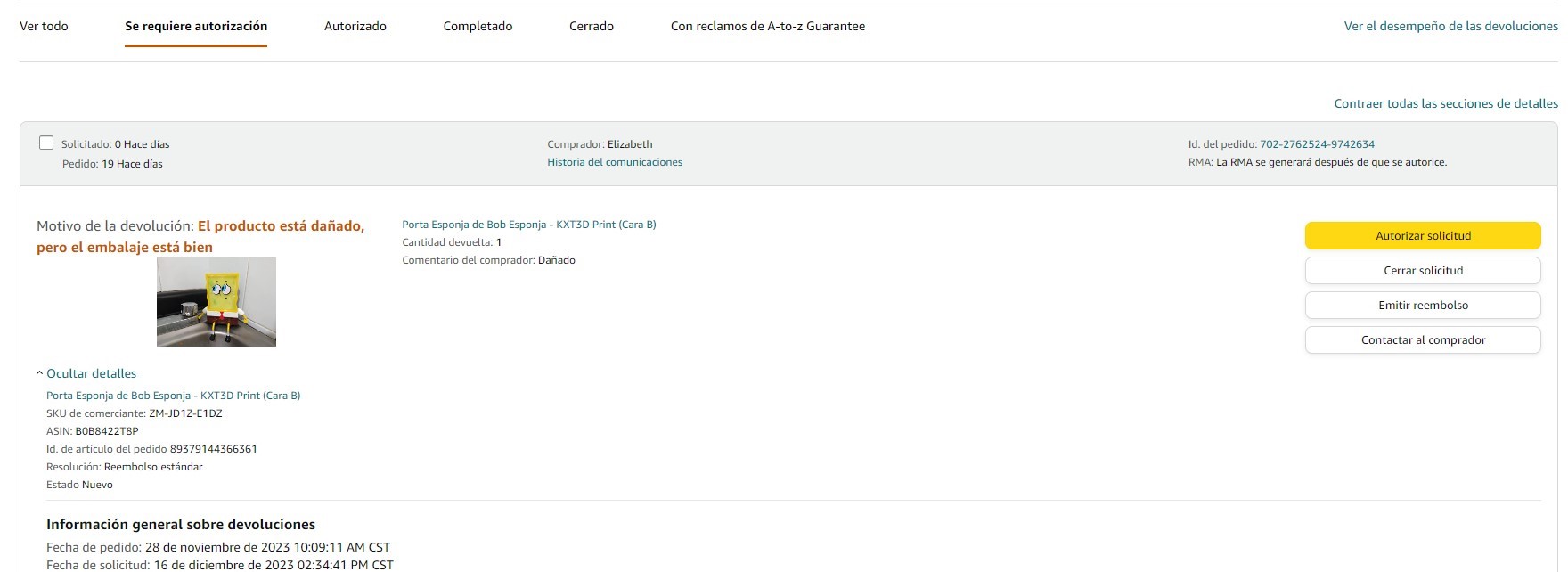Select SKU value ZM-JD1Z-E1DZ
1568x572 pixels.
click(x=185, y=413)
